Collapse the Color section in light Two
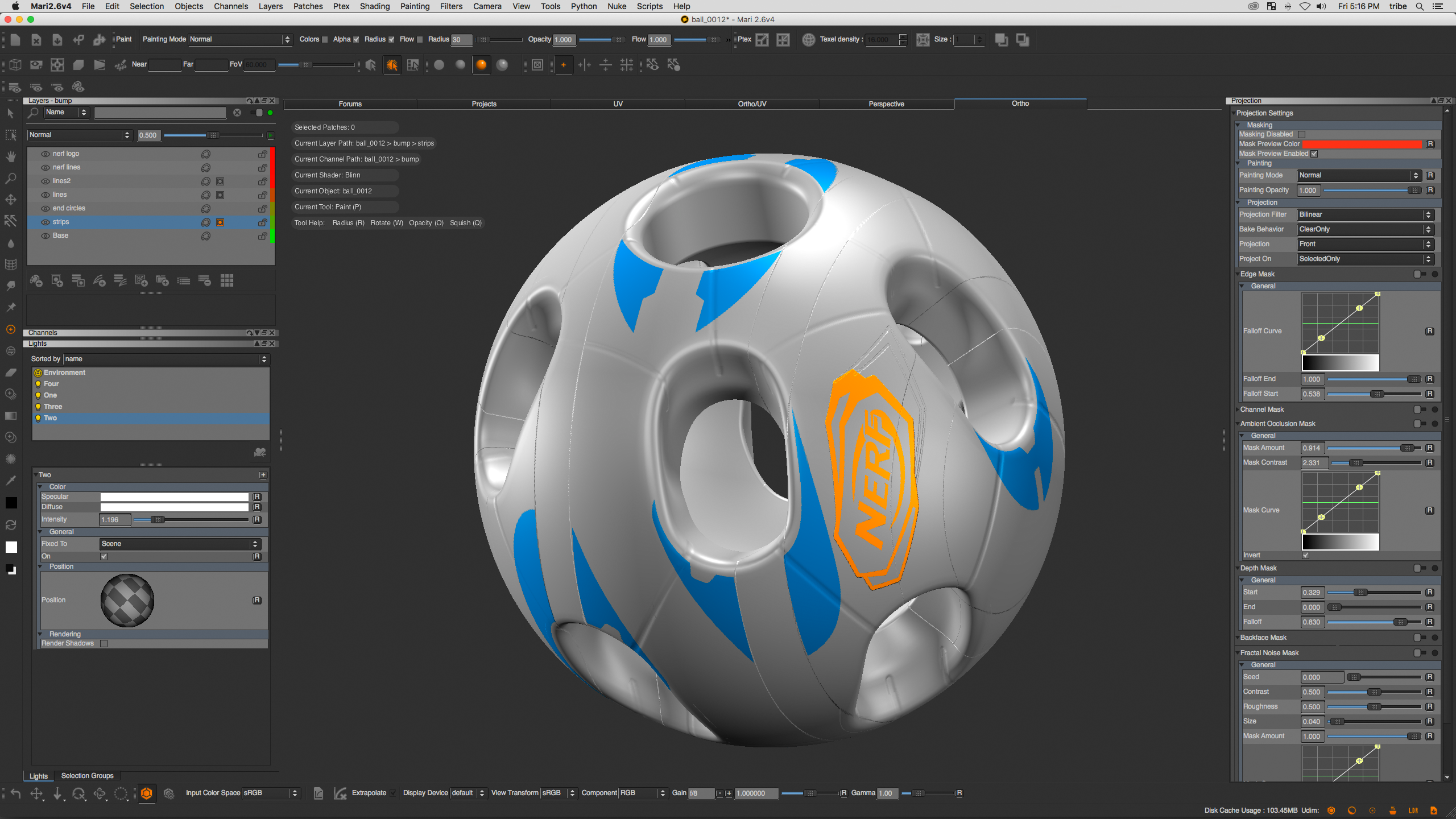Screen dimensions: 1456x819 tap(41, 487)
